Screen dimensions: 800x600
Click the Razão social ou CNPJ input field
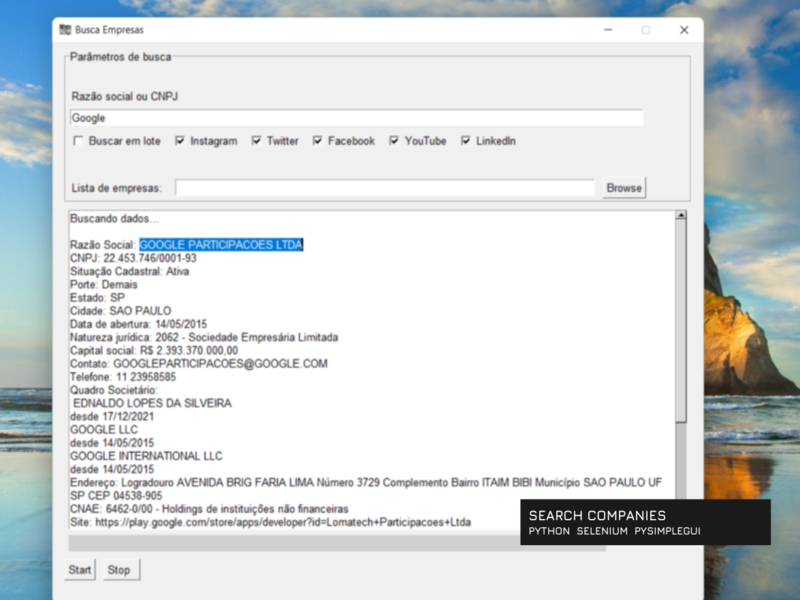point(356,118)
